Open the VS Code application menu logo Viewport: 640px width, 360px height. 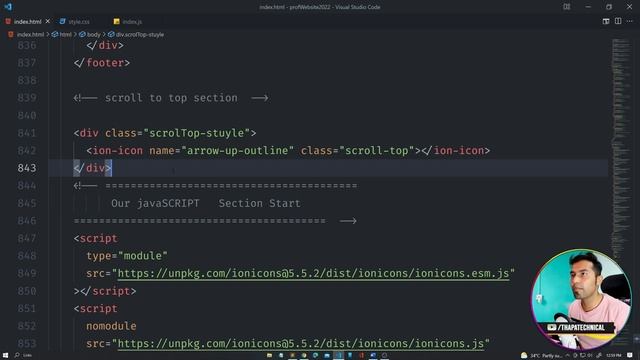(8, 7)
